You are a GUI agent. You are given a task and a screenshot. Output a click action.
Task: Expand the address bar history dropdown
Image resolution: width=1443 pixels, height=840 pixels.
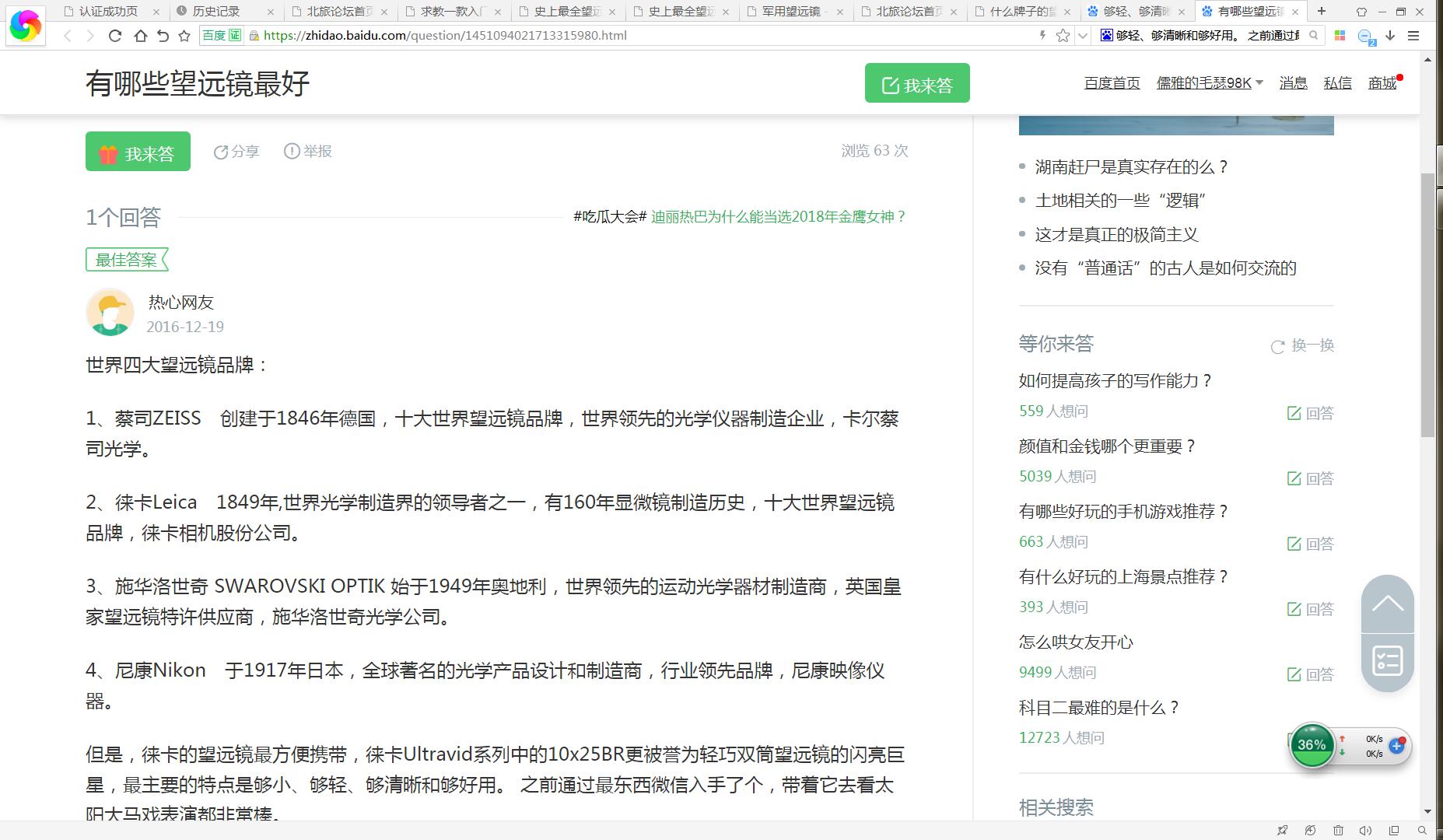(1082, 36)
